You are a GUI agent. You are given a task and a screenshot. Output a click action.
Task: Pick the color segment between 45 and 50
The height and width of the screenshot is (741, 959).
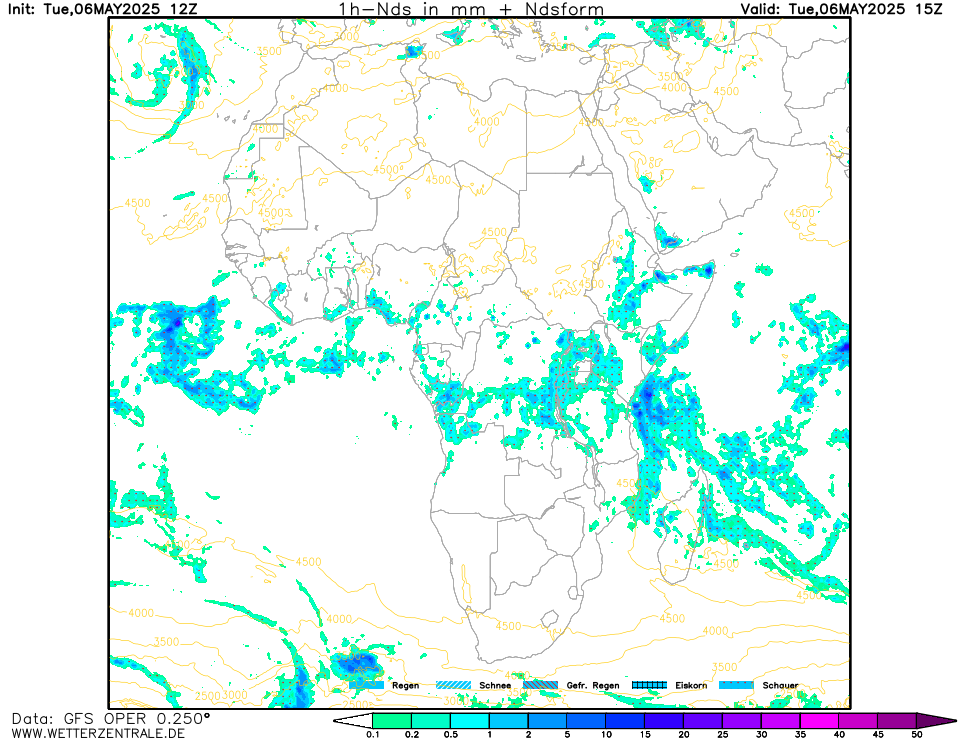coord(897,721)
